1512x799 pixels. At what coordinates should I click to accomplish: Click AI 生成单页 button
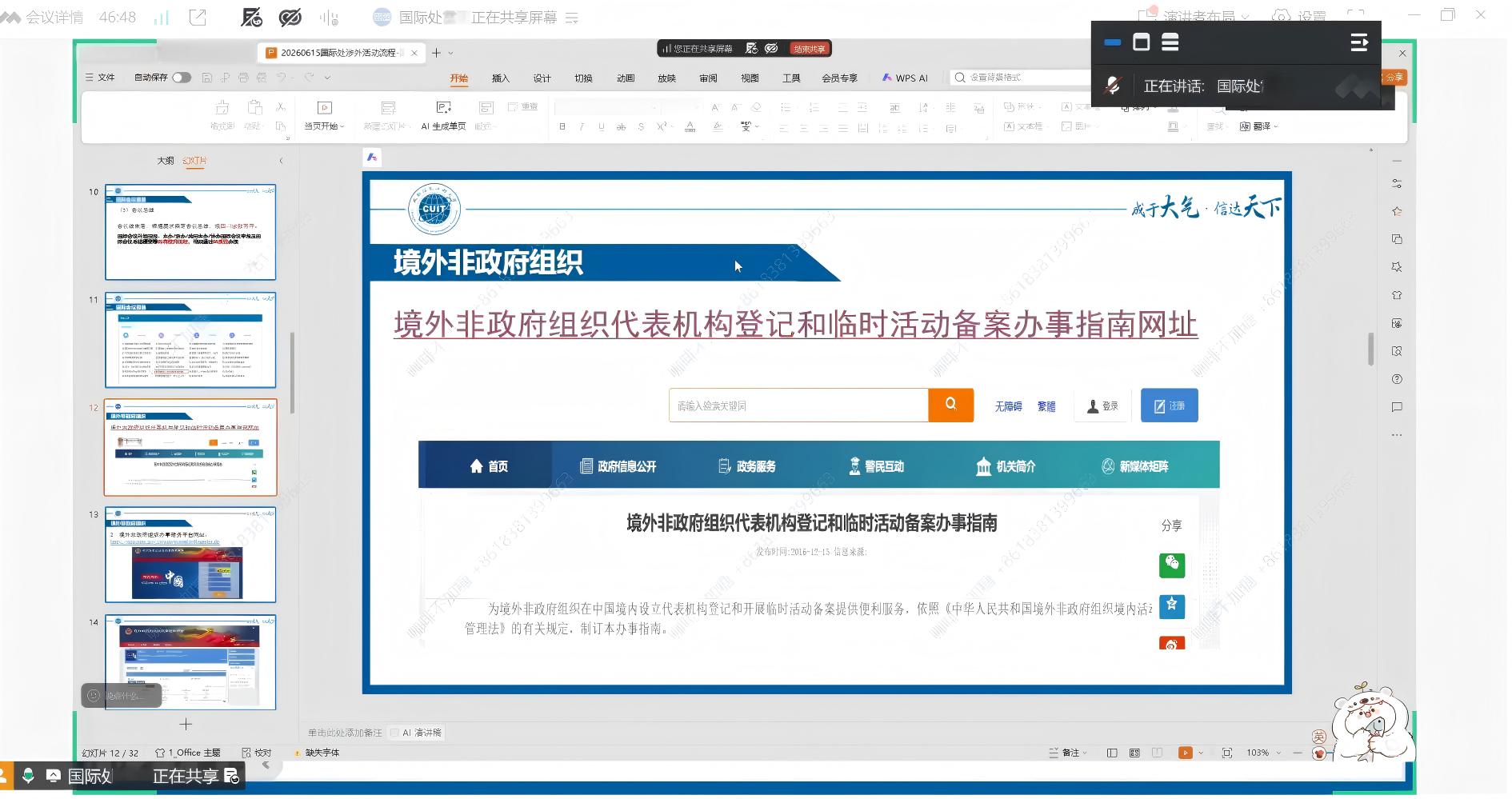click(443, 116)
